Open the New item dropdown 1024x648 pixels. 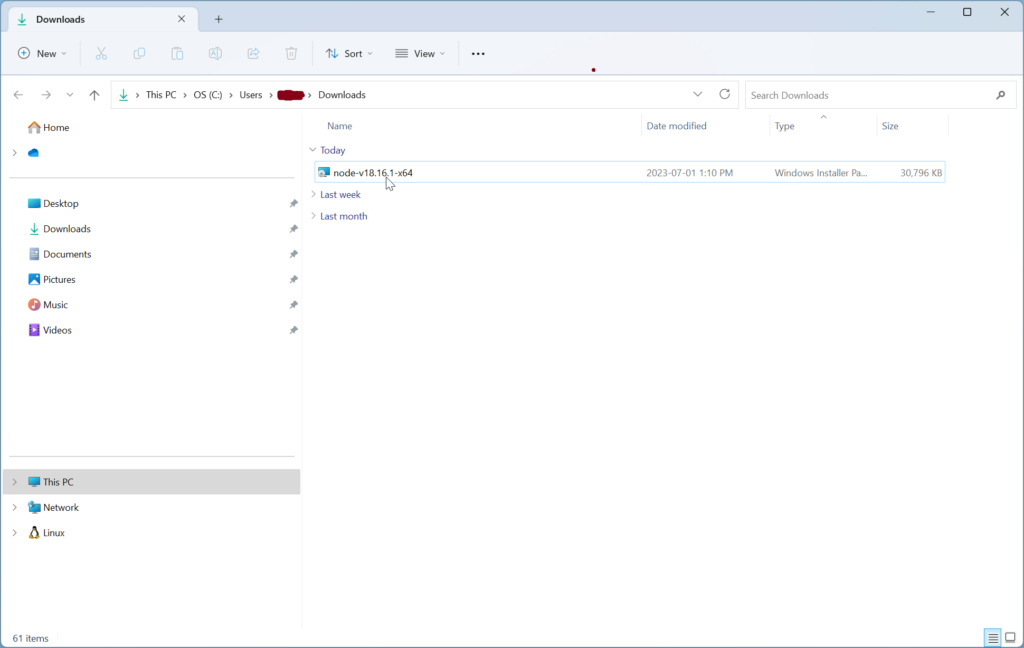42,54
